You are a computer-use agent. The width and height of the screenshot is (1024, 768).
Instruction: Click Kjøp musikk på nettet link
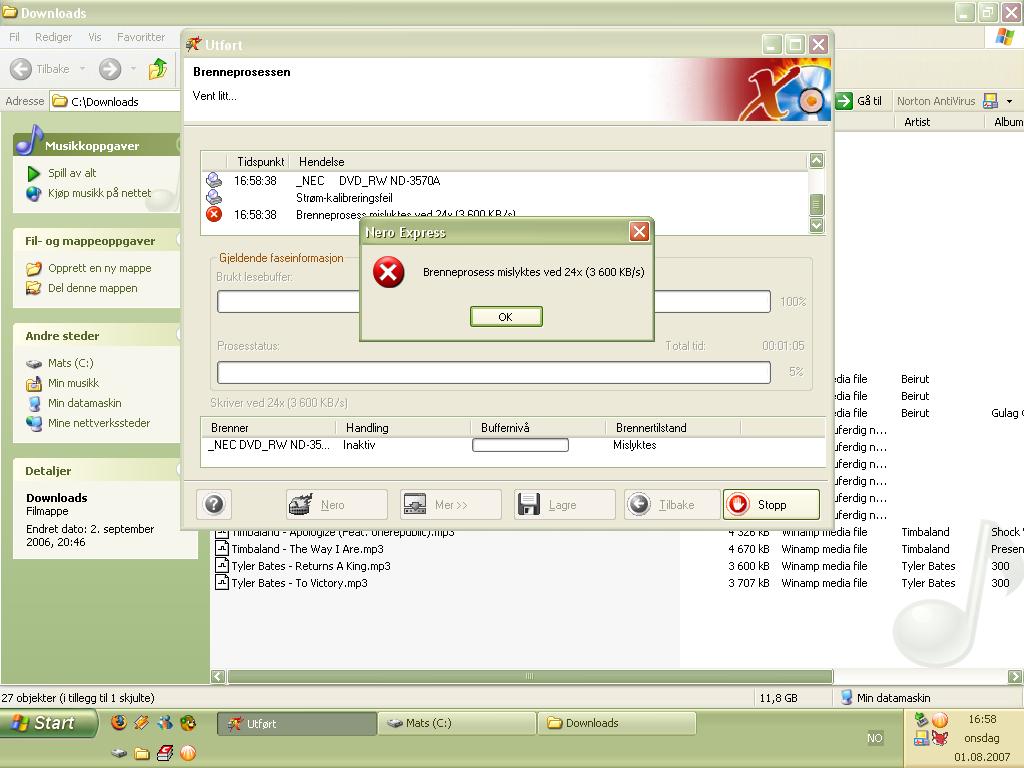click(x=99, y=193)
